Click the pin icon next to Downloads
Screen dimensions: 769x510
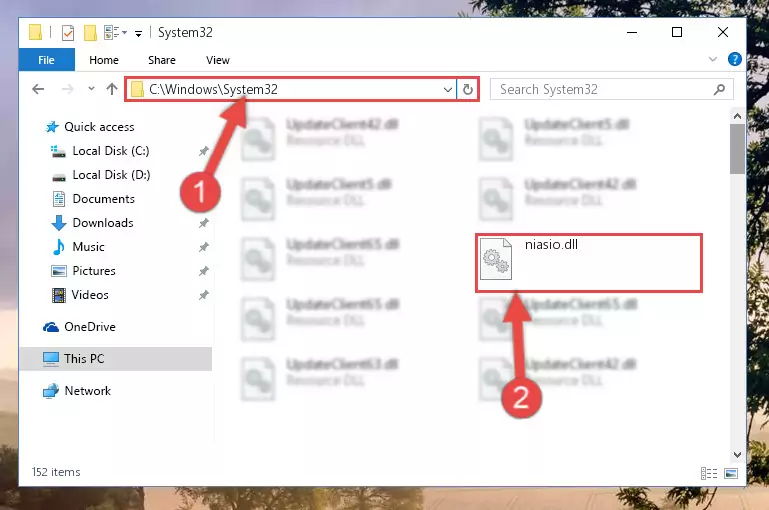tap(204, 223)
